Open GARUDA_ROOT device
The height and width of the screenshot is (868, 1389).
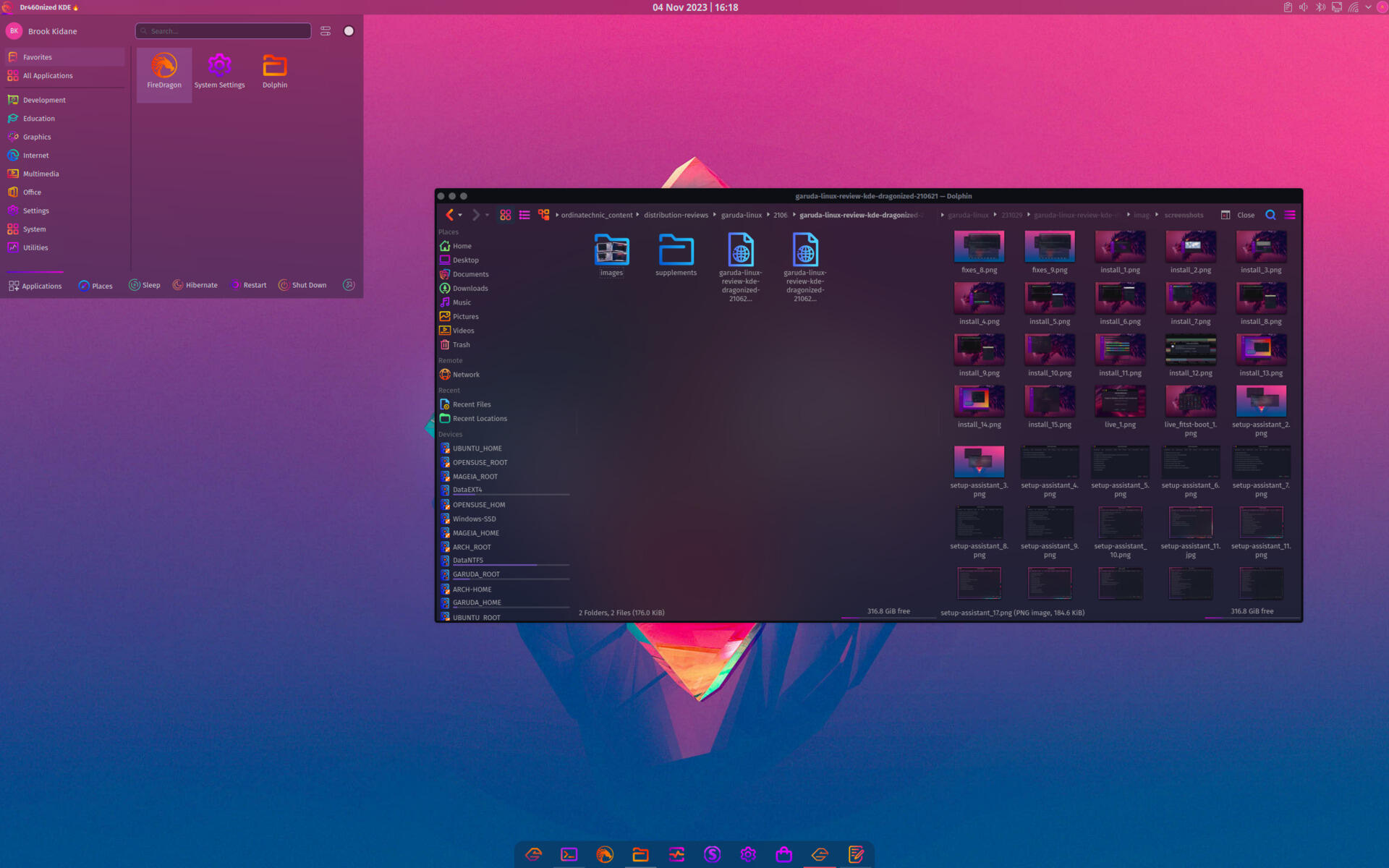click(x=476, y=574)
